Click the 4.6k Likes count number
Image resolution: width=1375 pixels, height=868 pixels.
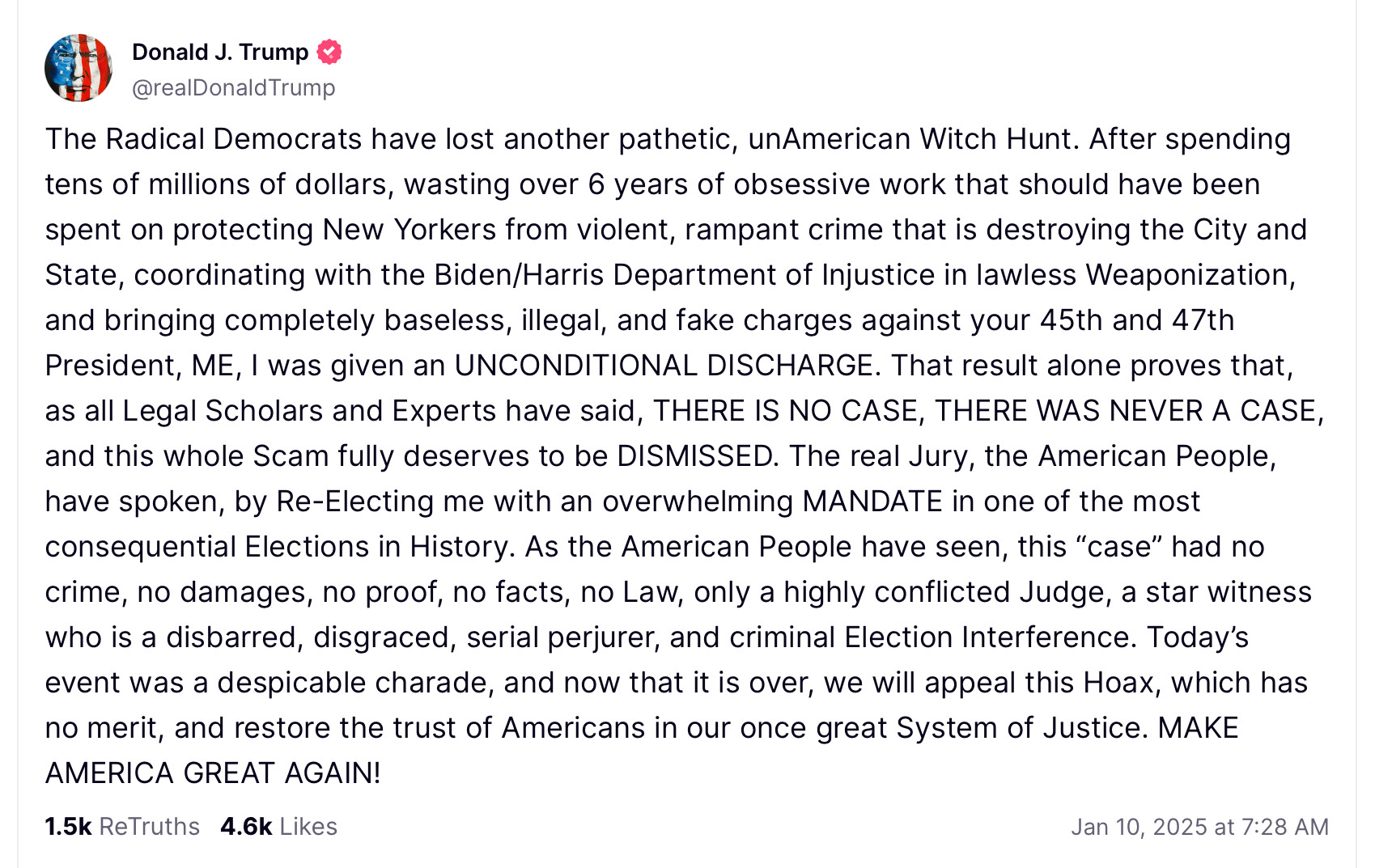(x=246, y=826)
